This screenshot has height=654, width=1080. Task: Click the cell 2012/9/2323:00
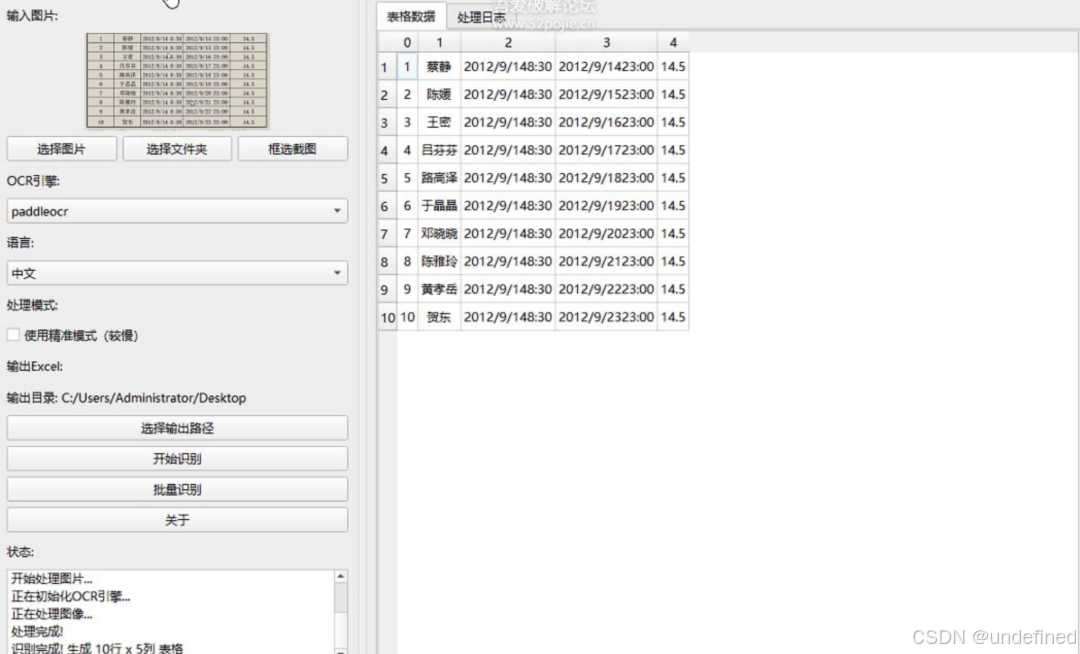606,317
